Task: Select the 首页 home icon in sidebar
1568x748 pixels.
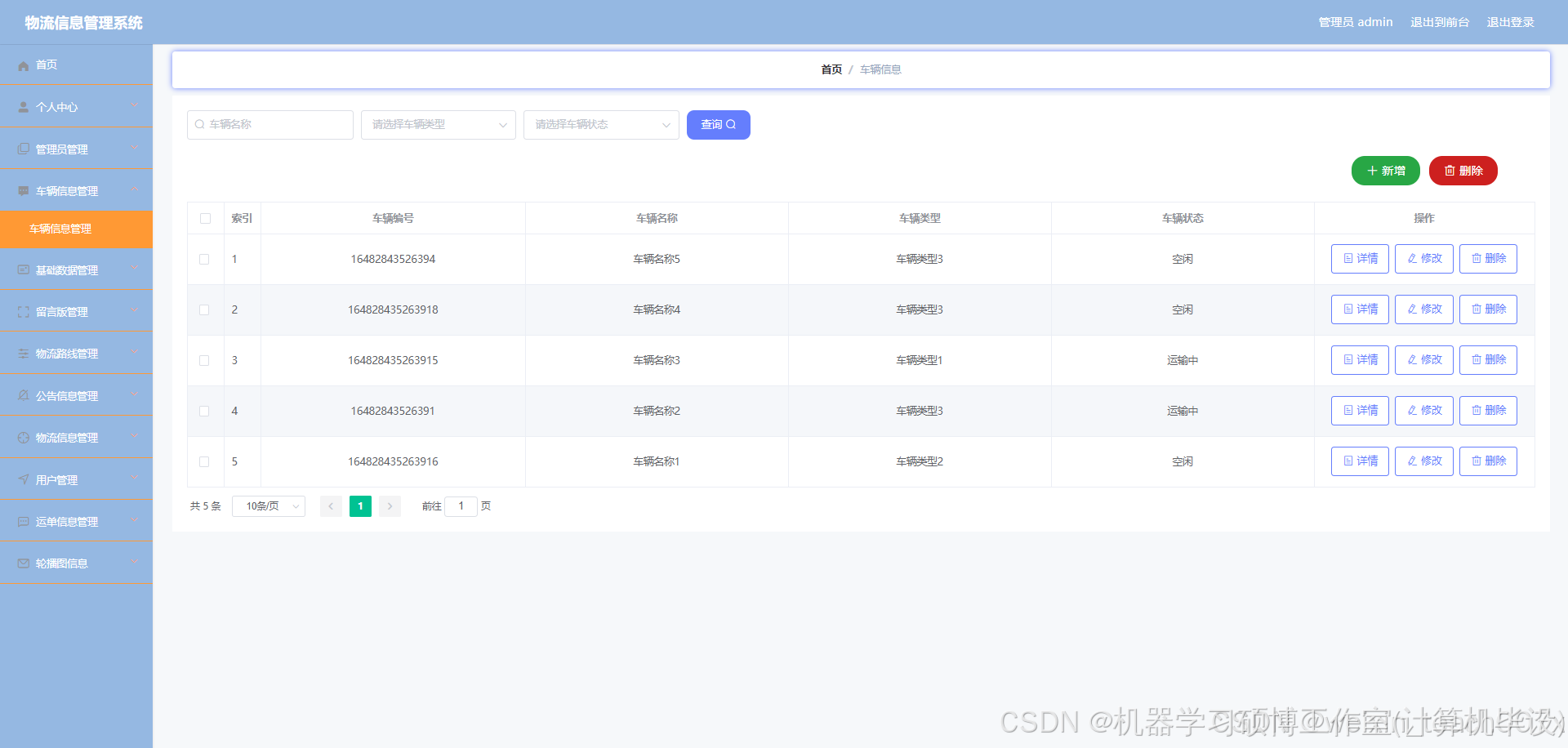Action: pos(23,65)
